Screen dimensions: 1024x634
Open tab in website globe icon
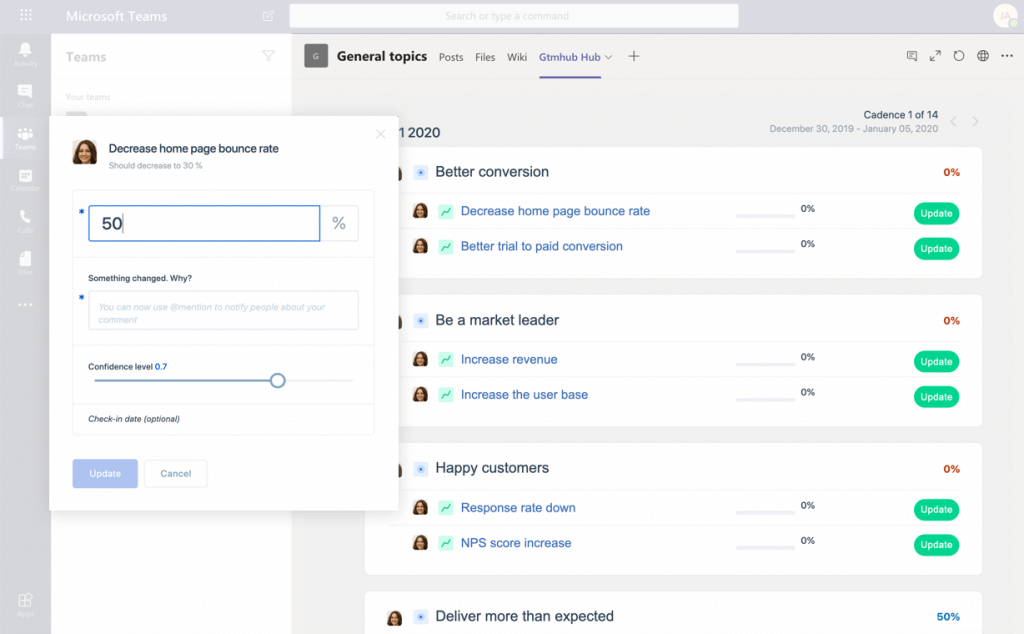tap(983, 56)
